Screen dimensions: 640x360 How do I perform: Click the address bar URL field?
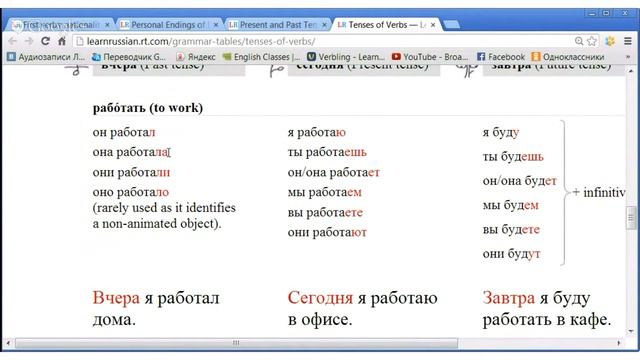coord(327,41)
